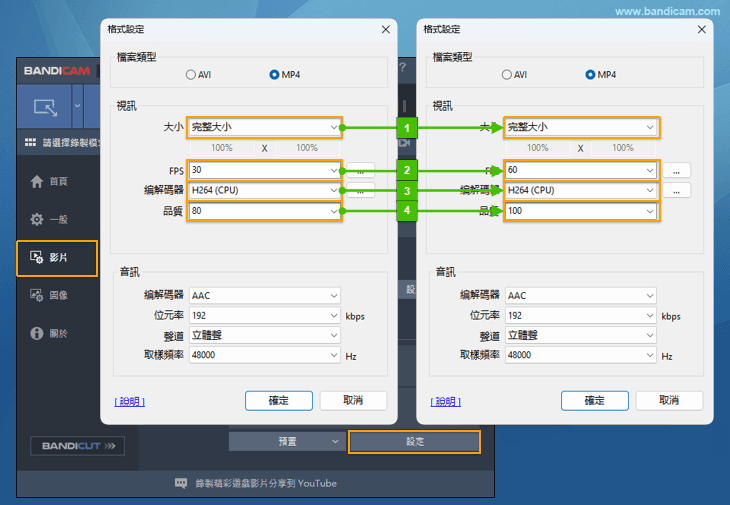
Task: Open the stereo channel dropdown in right dialog
Action: coord(581,335)
